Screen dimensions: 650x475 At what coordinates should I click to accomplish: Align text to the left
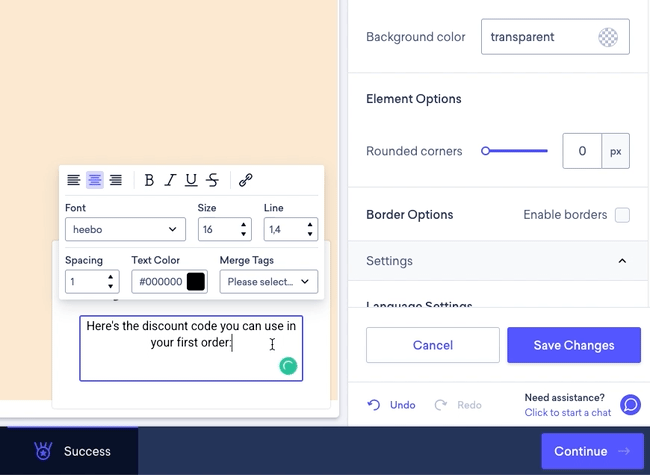pyautogui.click(x=74, y=180)
